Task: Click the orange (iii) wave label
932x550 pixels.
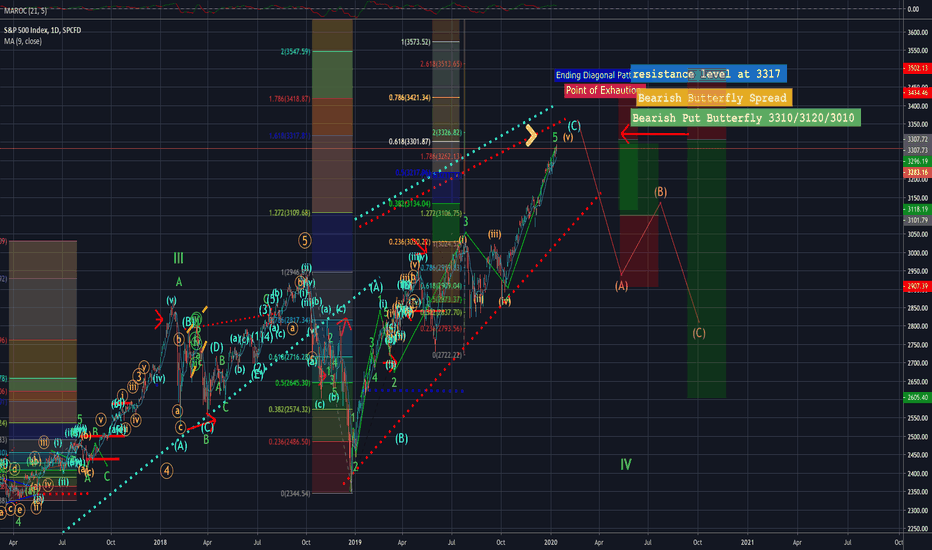Action: [495, 234]
